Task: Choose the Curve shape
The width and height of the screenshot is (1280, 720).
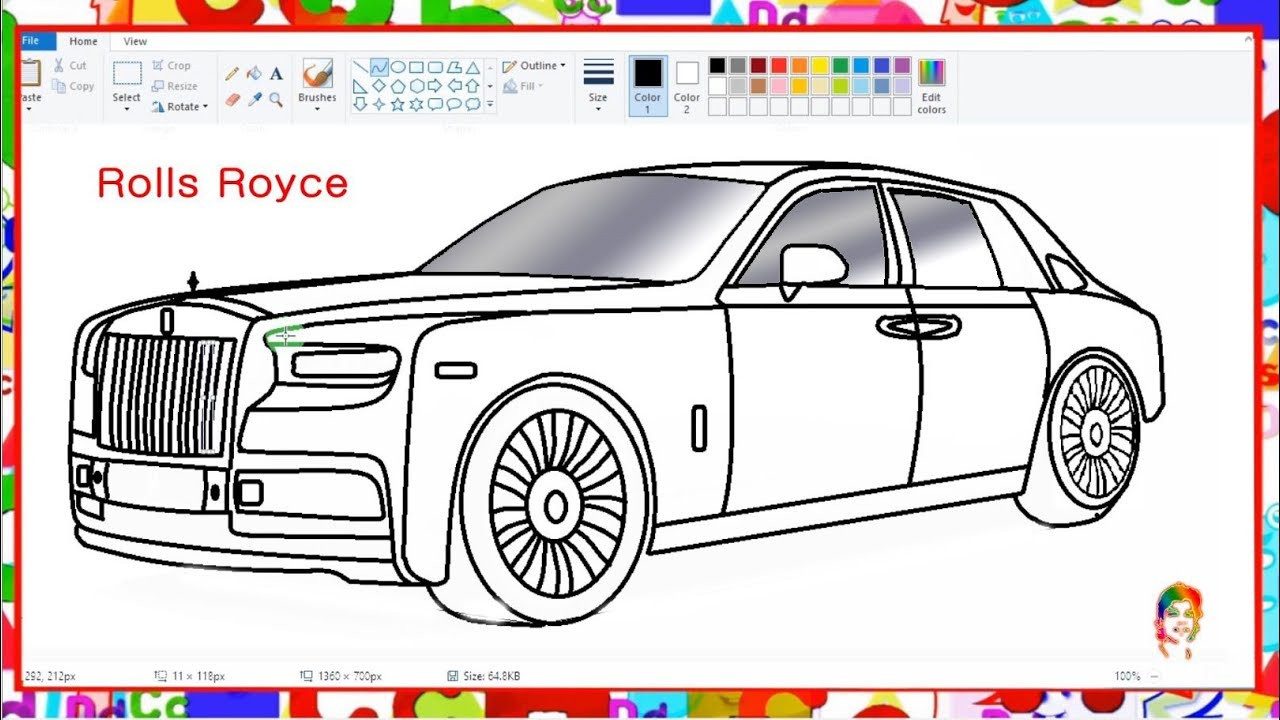Action: (x=379, y=67)
